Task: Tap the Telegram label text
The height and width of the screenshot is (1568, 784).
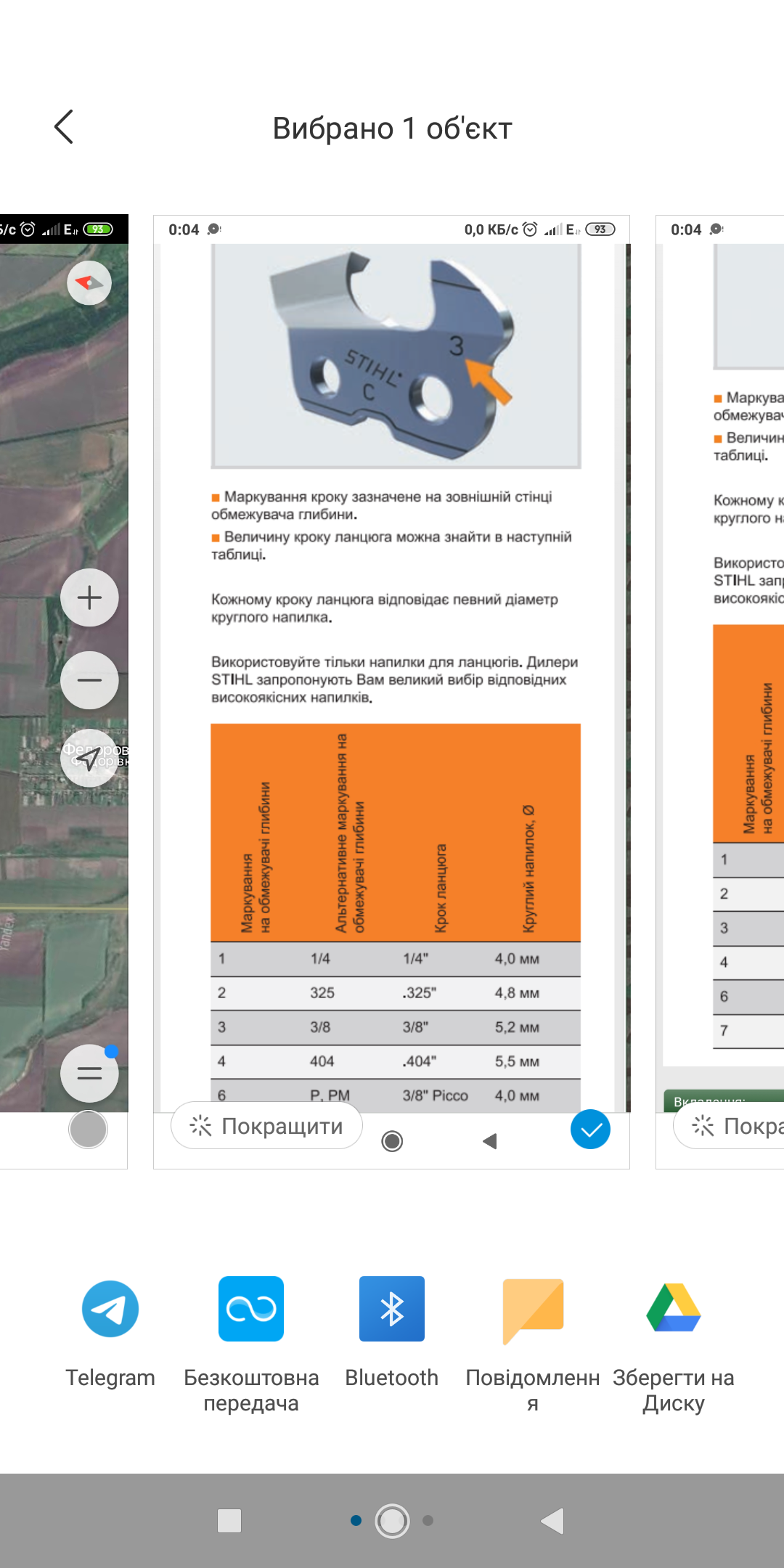Action: click(110, 1378)
